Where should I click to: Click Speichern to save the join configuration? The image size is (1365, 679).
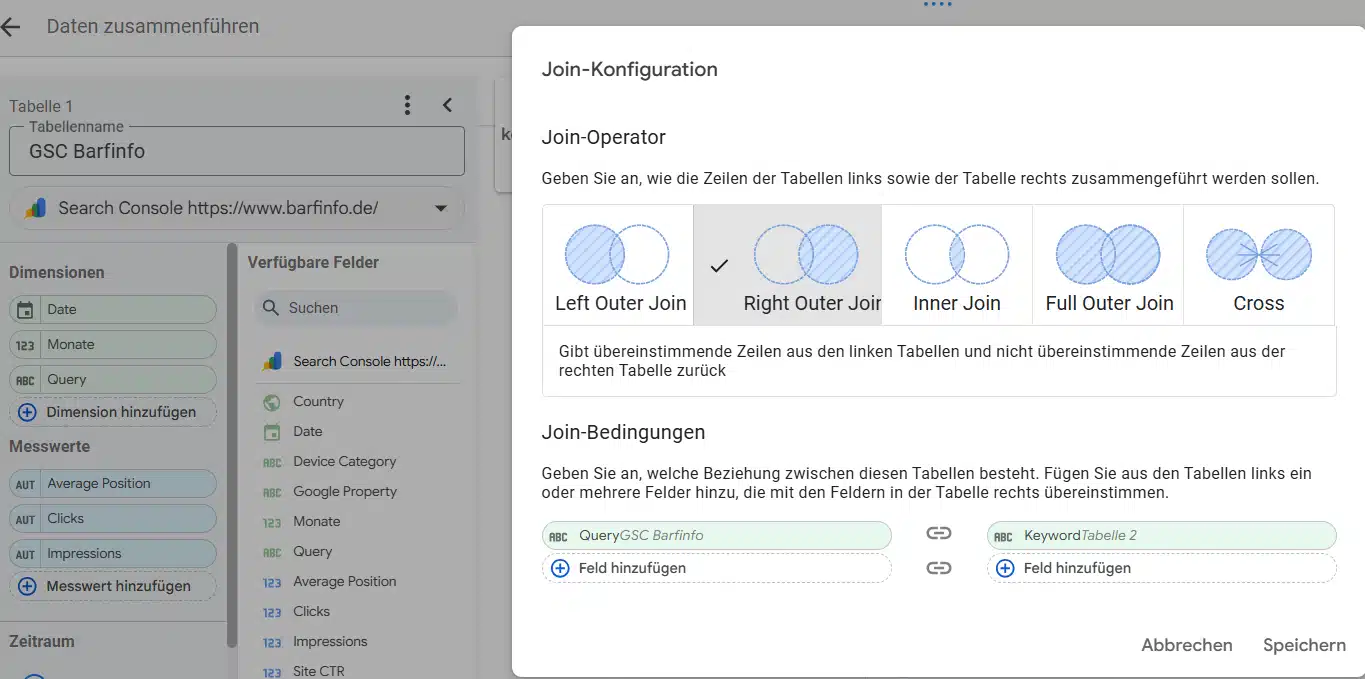pos(1303,645)
